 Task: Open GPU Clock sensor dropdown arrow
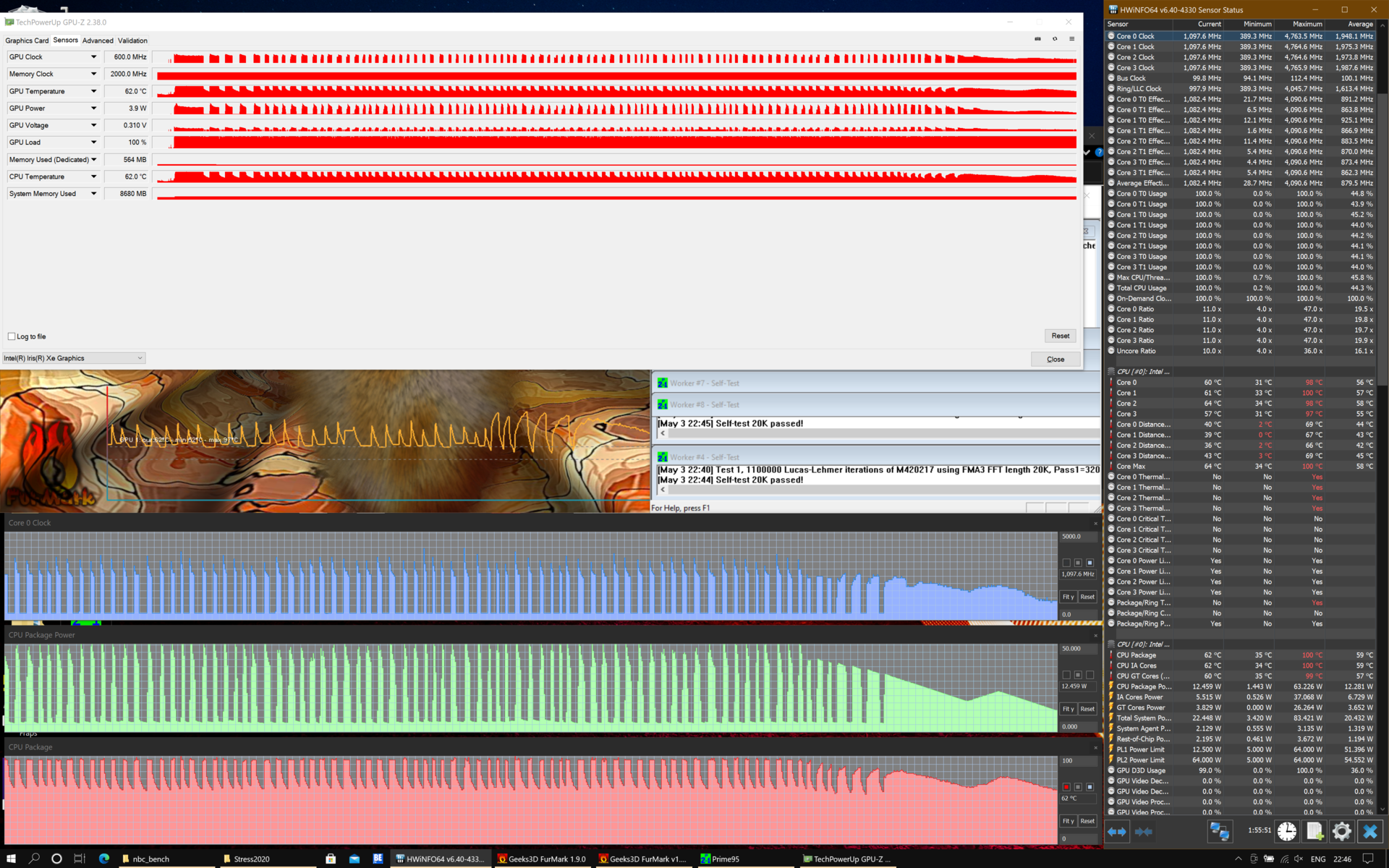tap(93, 57)
